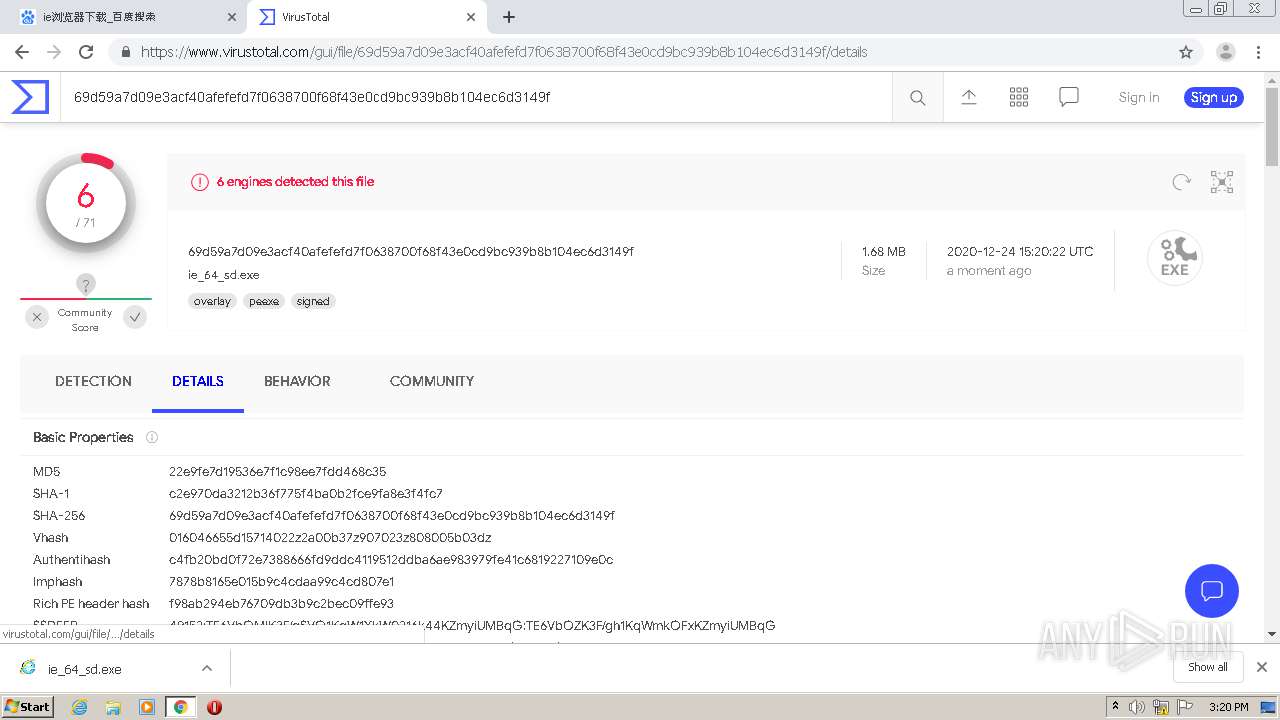Screen dimensions: 1280x720
Task: Switch to the VirusTotal browser tab
Action: click(x=366, y=17)
